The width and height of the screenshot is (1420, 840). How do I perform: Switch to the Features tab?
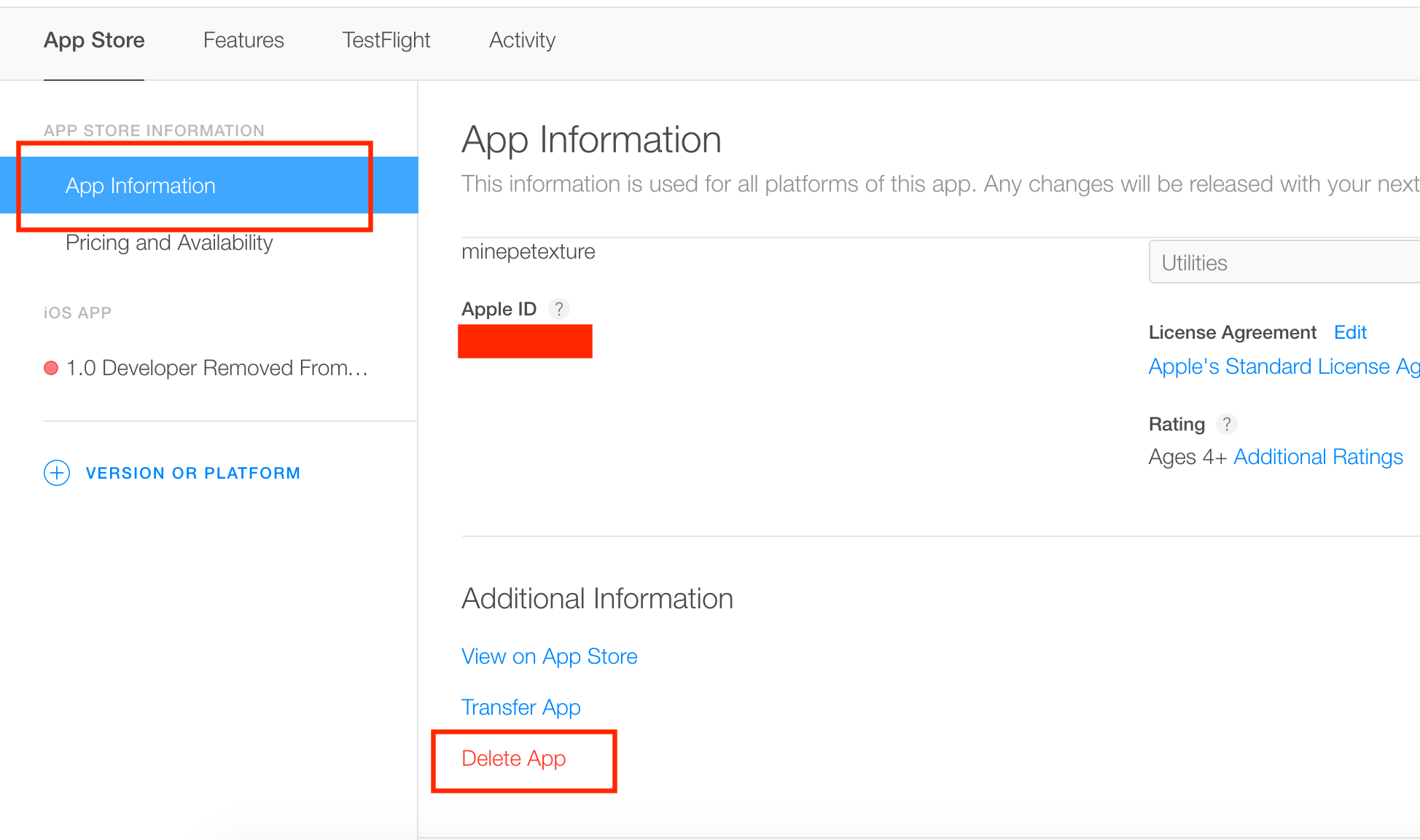[243, 40]
